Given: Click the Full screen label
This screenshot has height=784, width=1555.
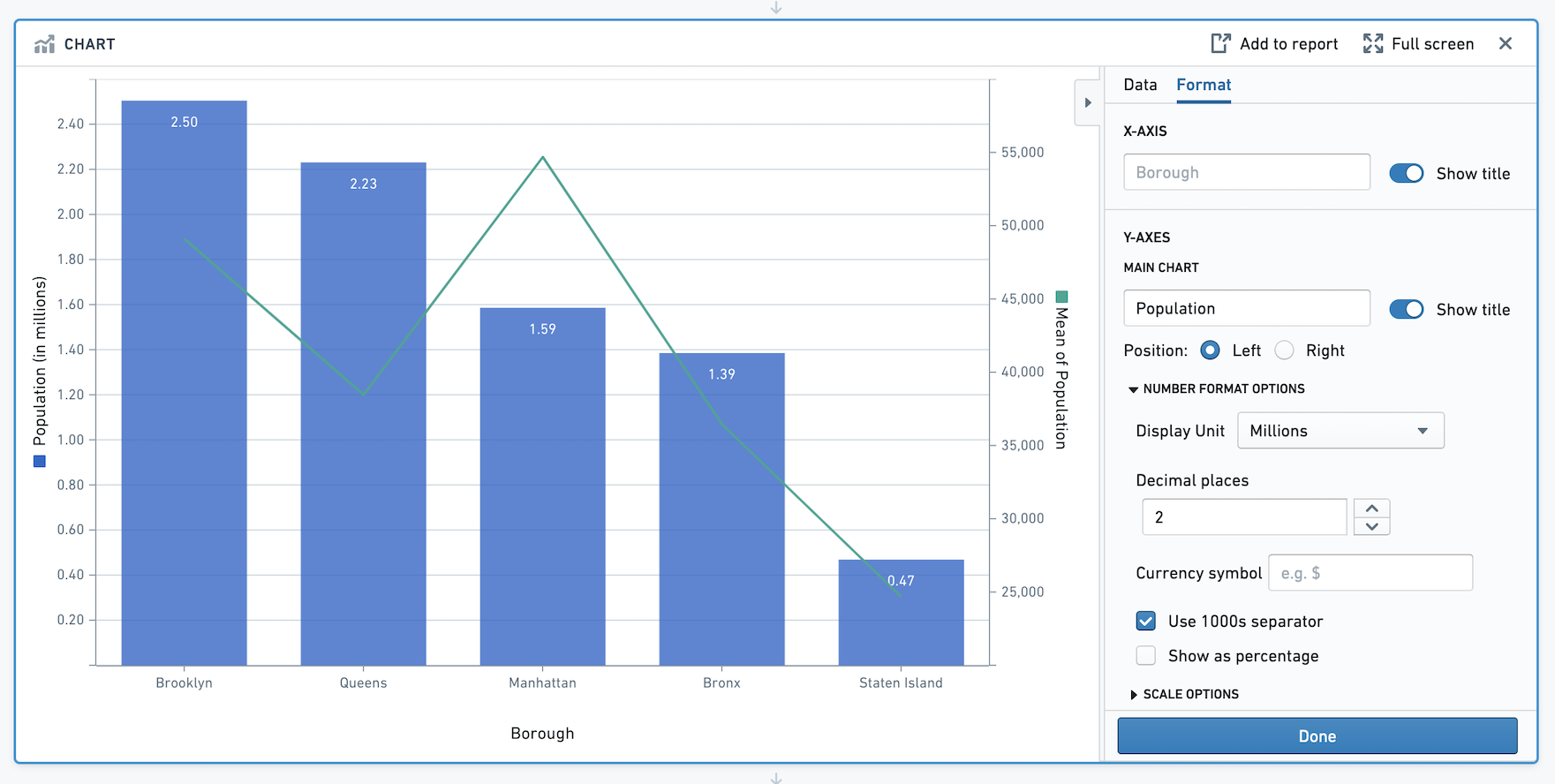Looking at the screenshot, I should [x=1432, y=44].
